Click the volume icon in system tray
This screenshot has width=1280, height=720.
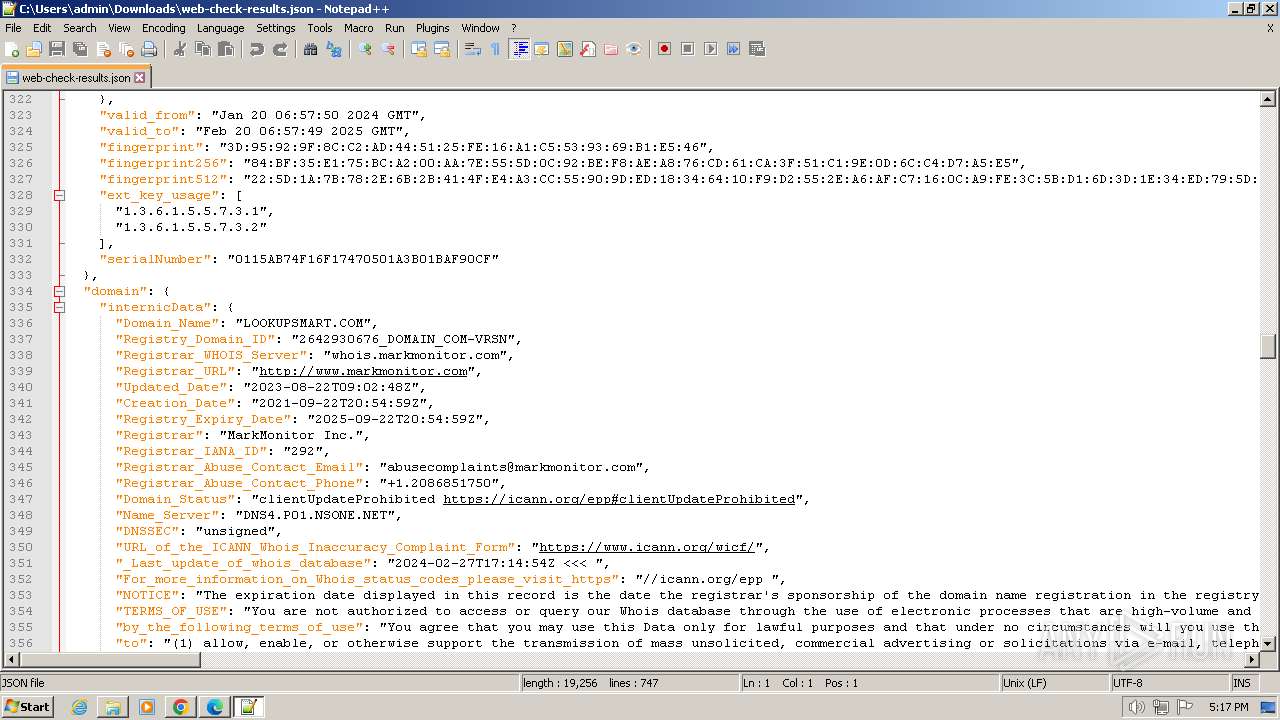(x=1137, y=707)
